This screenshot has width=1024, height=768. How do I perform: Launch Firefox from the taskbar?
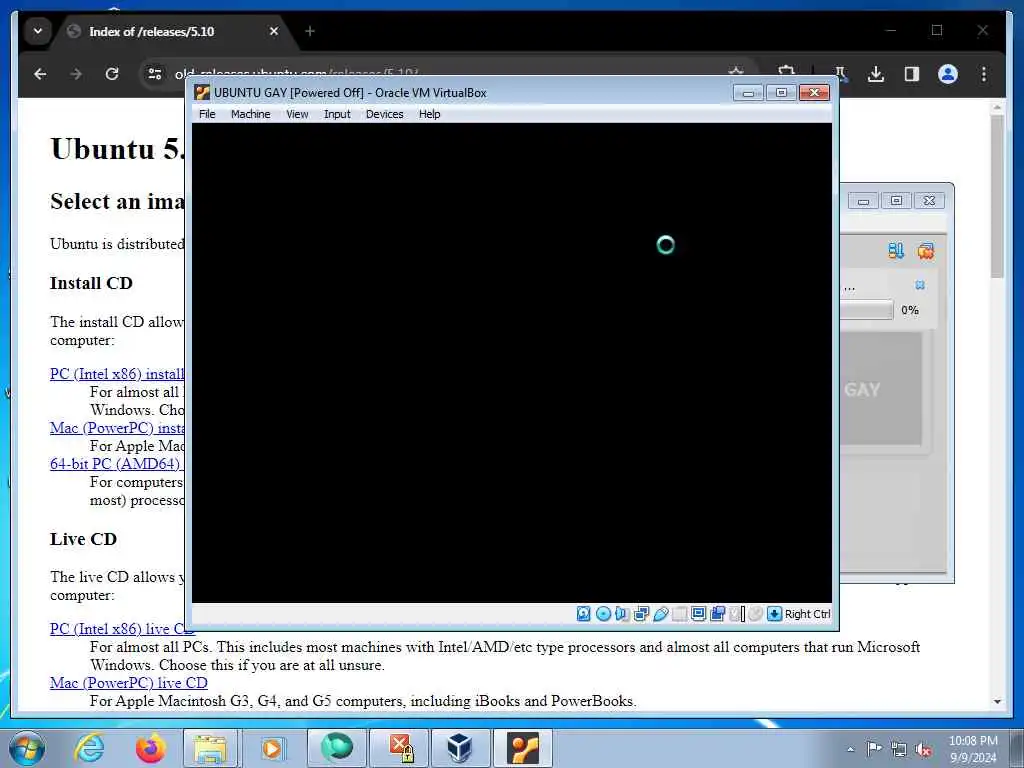tap(150, 748)
